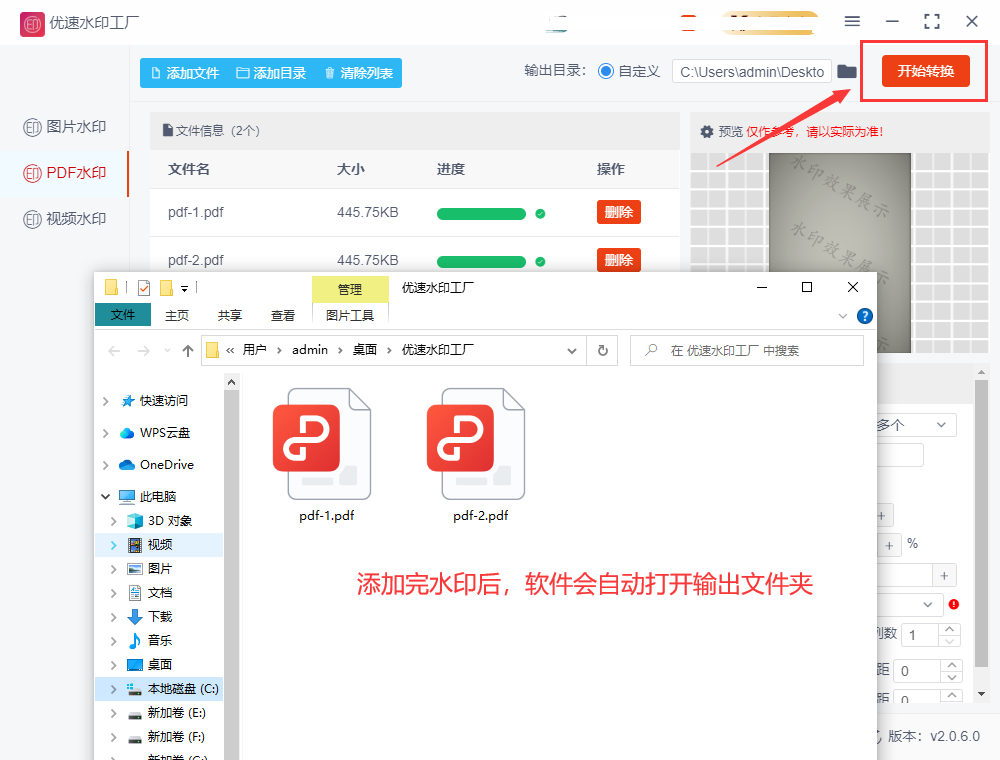Switch to the PDF水印 sidebar tab
This screenshot has height=760, width=1000.
[x=64, y=173]
